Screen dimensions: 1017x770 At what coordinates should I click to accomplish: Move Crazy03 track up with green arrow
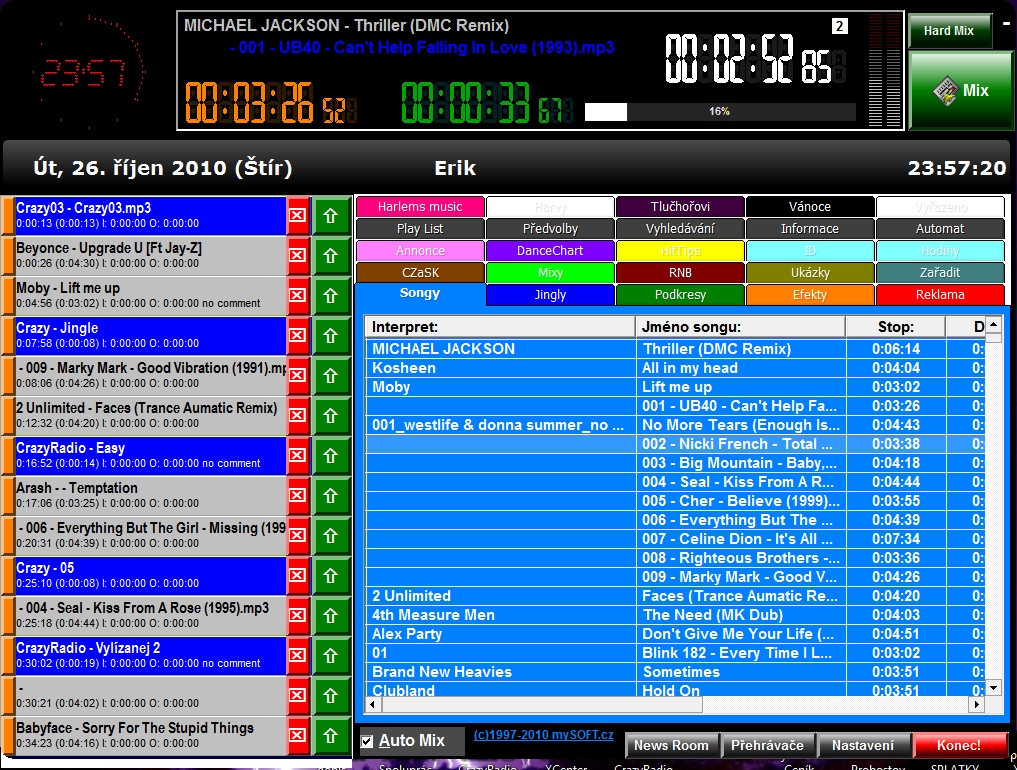coord(331,215)
